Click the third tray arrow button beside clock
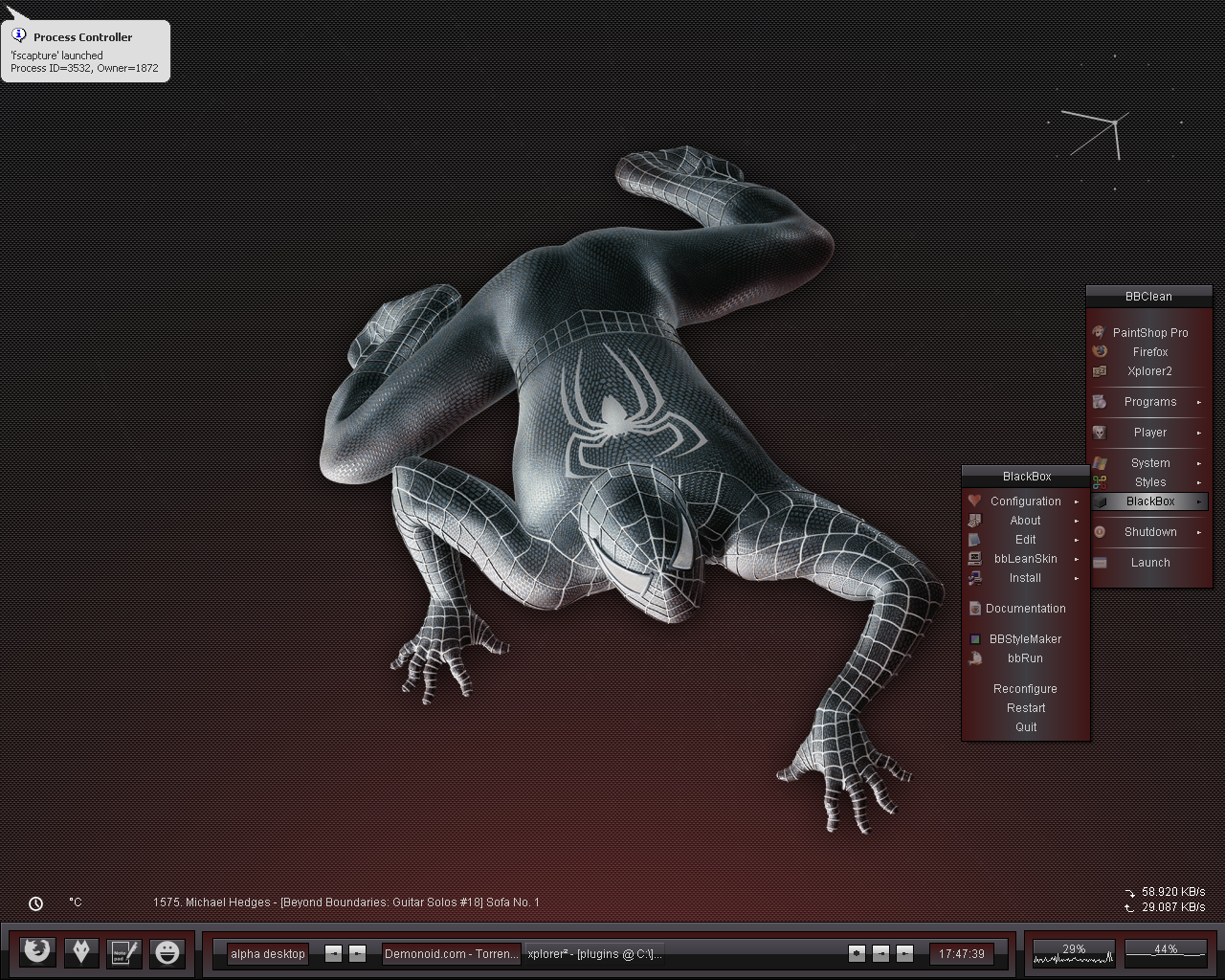Screen dimensions: 1225x980 pyautogui.click(x=904, y=953)
